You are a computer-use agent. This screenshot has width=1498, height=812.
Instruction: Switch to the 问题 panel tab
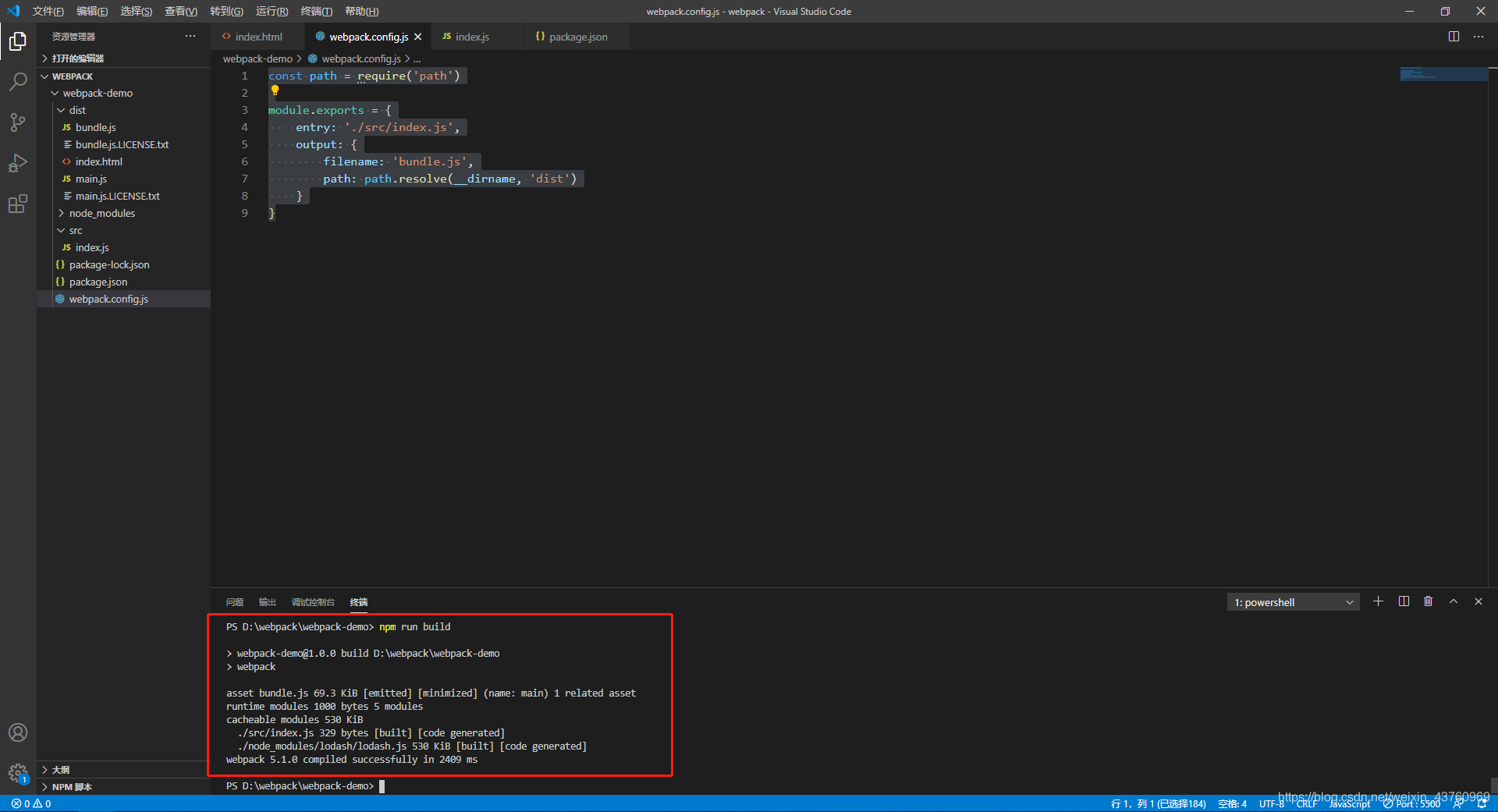click(x=235, y=602)
